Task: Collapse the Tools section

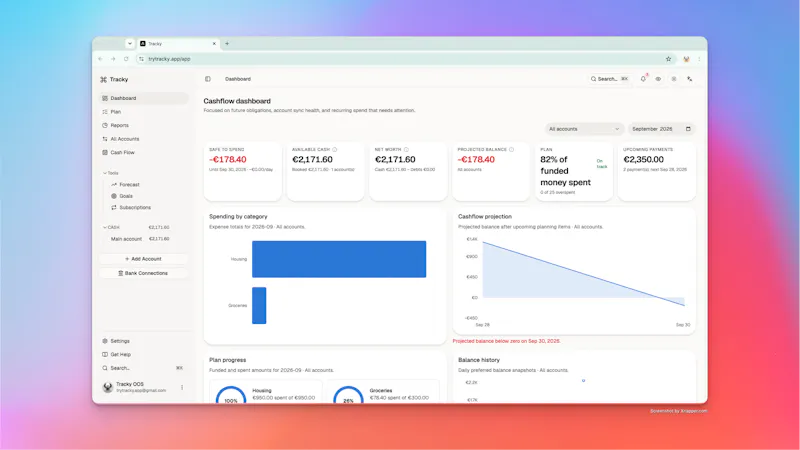Action: click(x=111, y=173)
